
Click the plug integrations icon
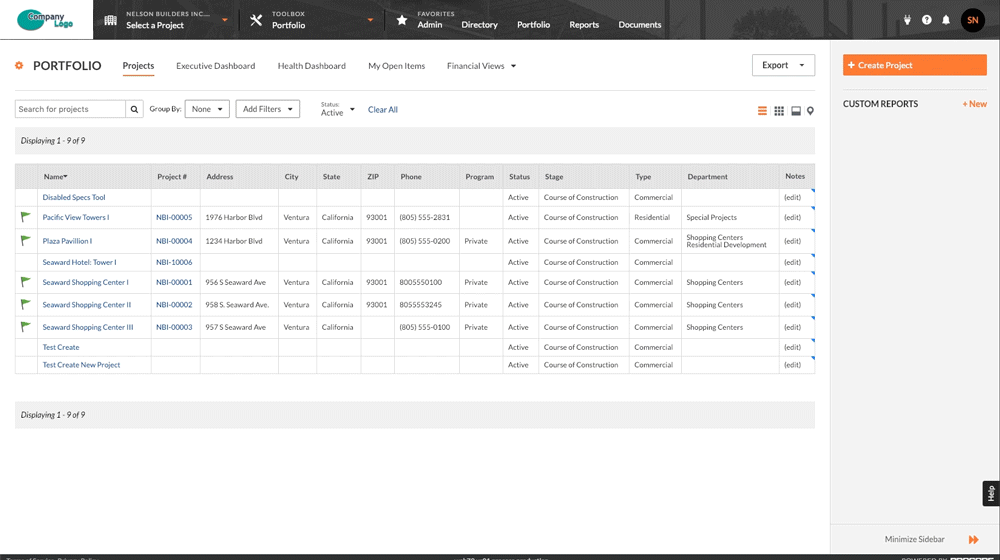tap(908, 20)
